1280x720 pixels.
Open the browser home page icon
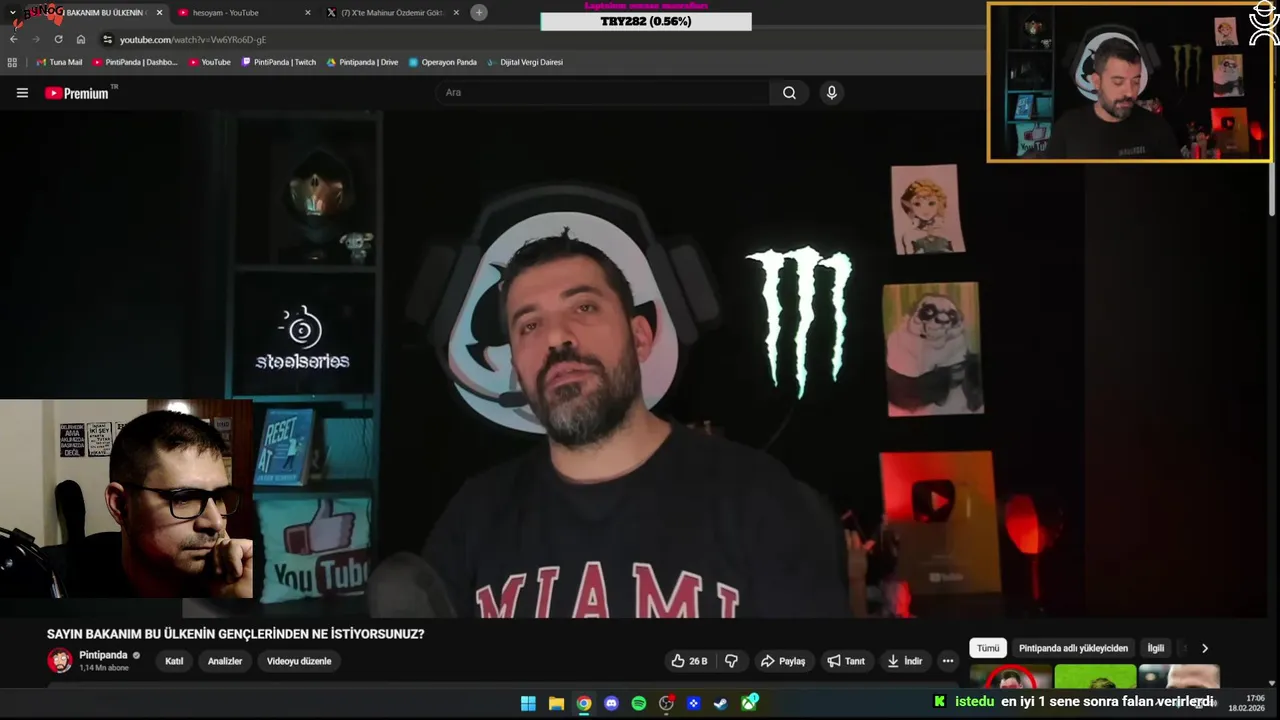click(x=81, y=39)
